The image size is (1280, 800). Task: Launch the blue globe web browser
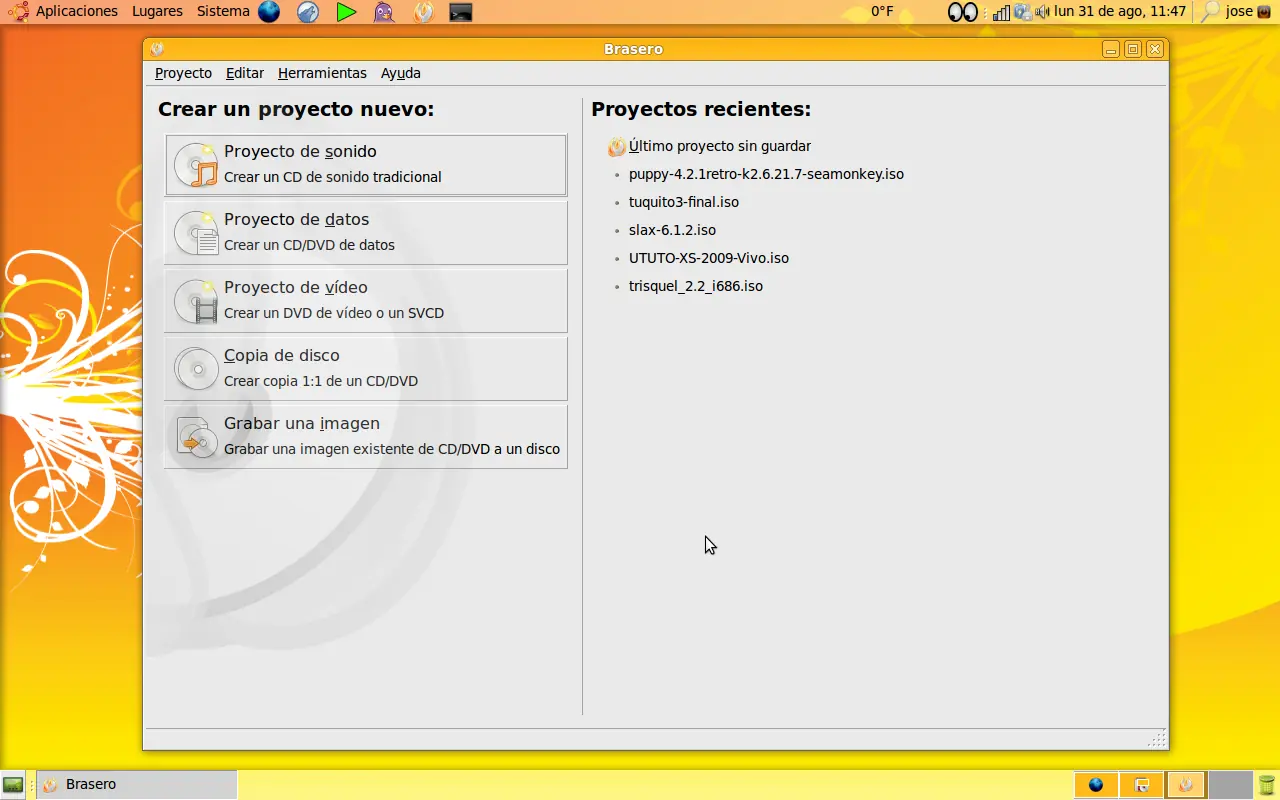[269, 12]
